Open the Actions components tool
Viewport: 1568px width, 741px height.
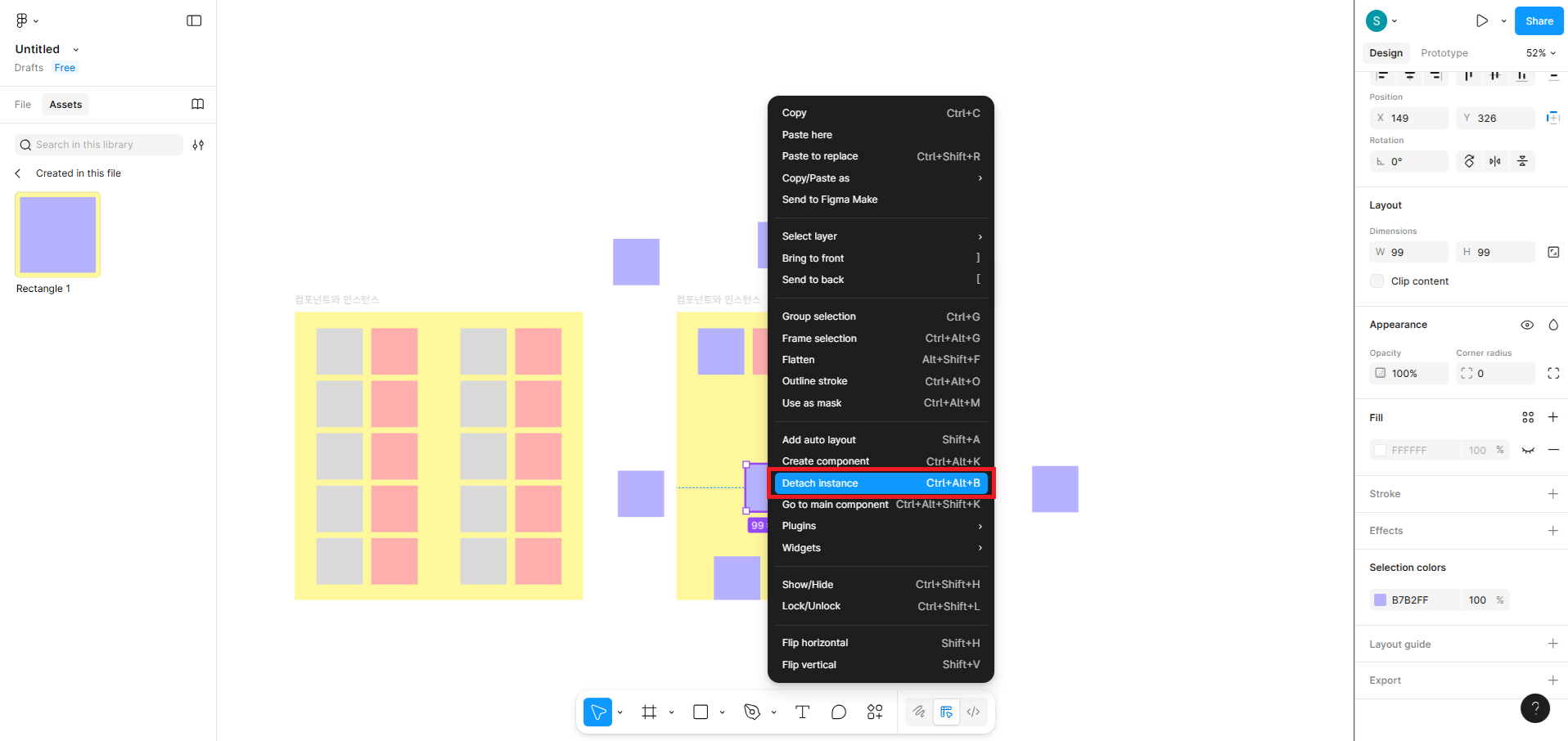875,712
